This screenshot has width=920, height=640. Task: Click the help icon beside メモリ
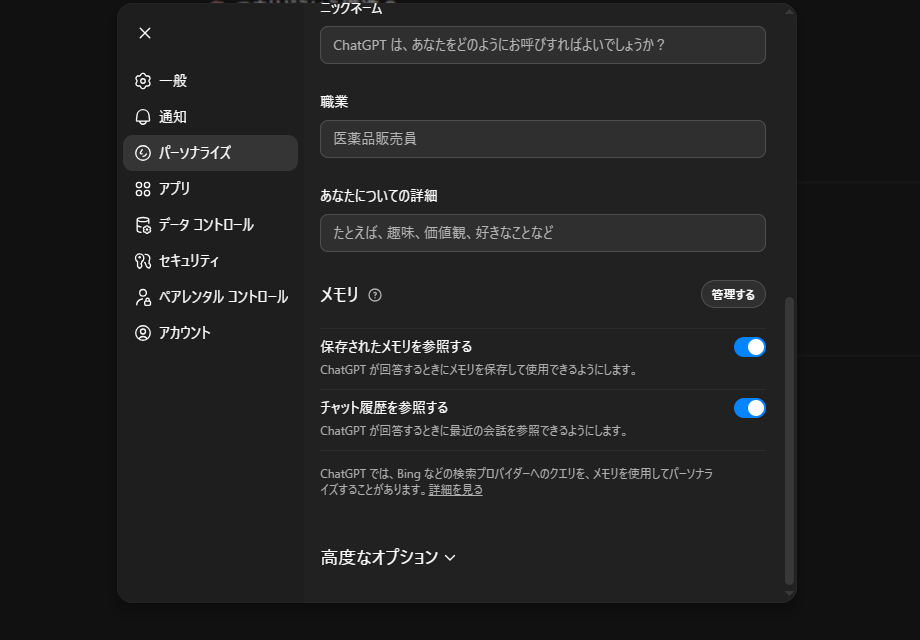coord(375,295)
